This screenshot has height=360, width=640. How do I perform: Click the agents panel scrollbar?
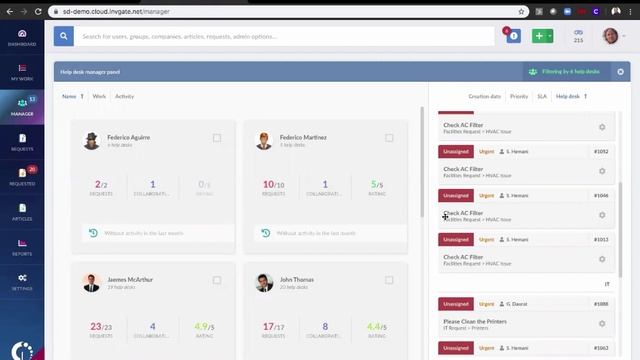(x=422, y=162)
